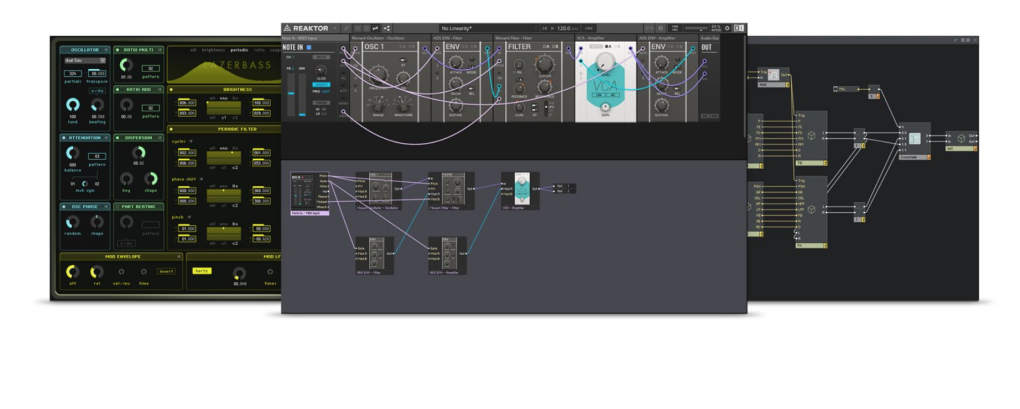Click the Reaktor logo icon
The width and height of the screenshot is (1020, 409).
(x=287, y=28)
